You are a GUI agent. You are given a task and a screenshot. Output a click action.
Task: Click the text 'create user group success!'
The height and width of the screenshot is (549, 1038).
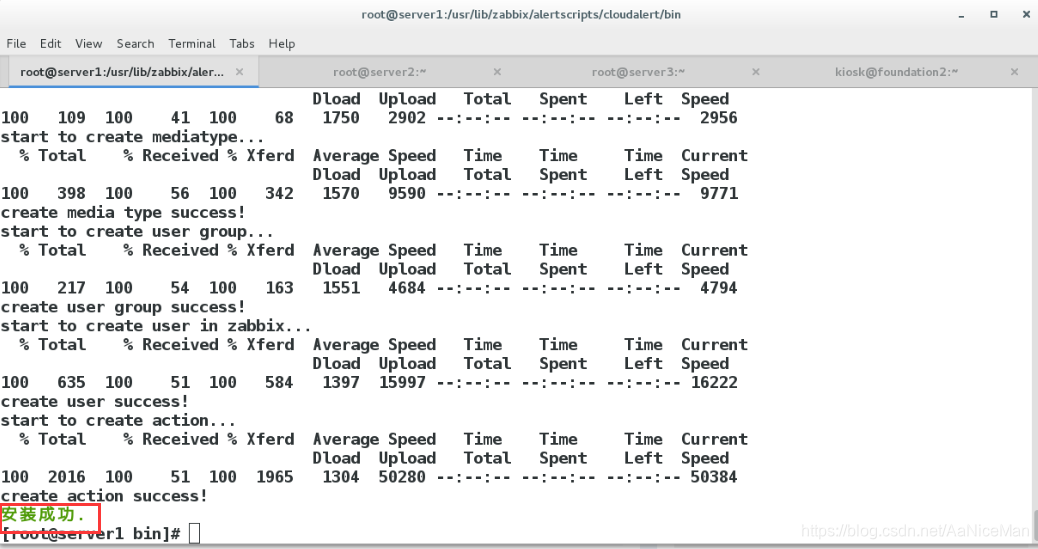coord(123,307)
